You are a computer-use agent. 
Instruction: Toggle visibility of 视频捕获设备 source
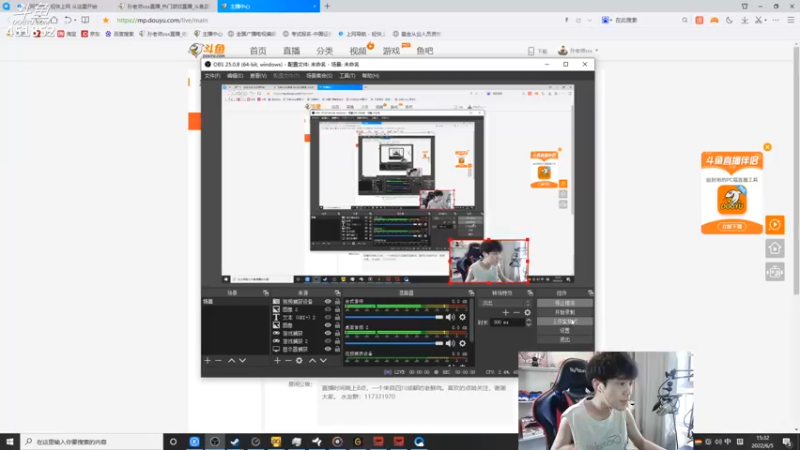[328, 302]
